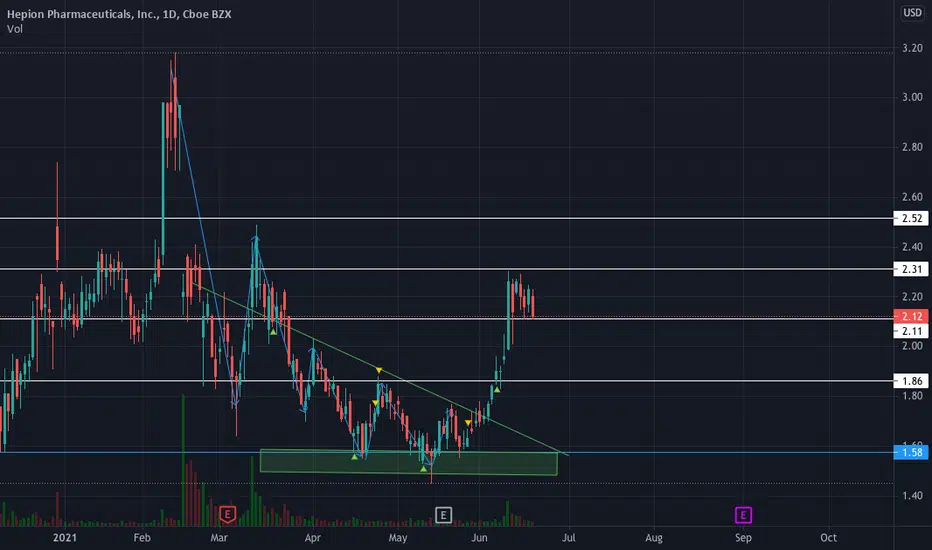
Task: Click the 3.00 price scale value
Action: click(x=912, y=98)
